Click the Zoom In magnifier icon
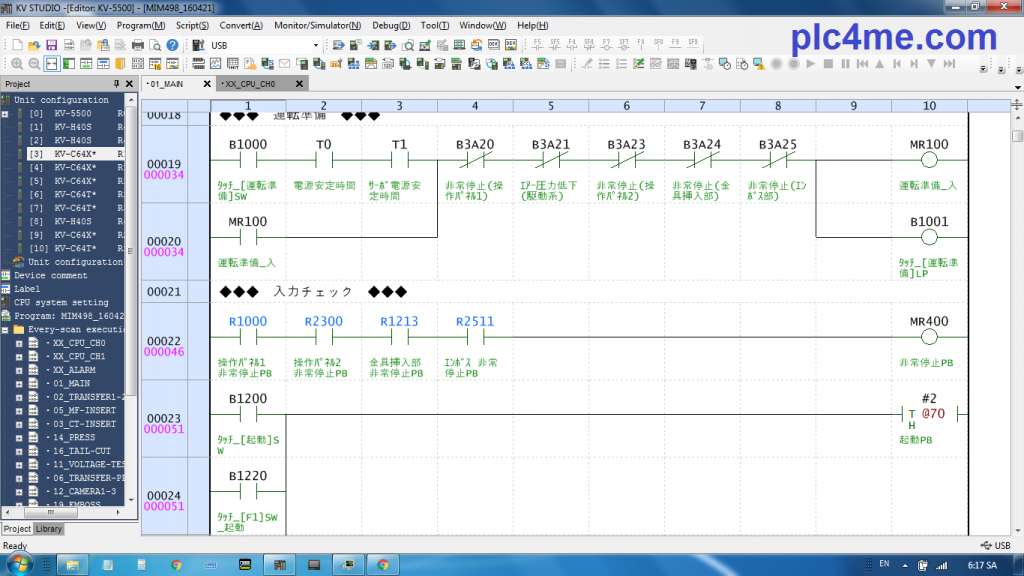Screen dimensions: 1024x576 (17, 64)
